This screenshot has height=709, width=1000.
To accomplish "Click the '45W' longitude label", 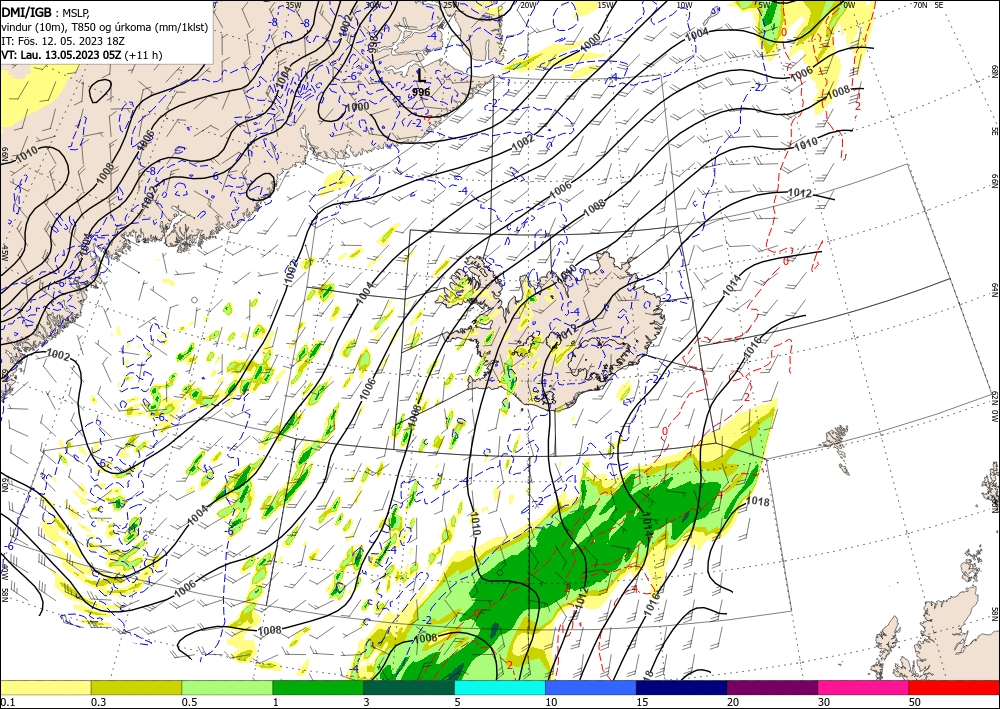I will click(x=4, y=253).
